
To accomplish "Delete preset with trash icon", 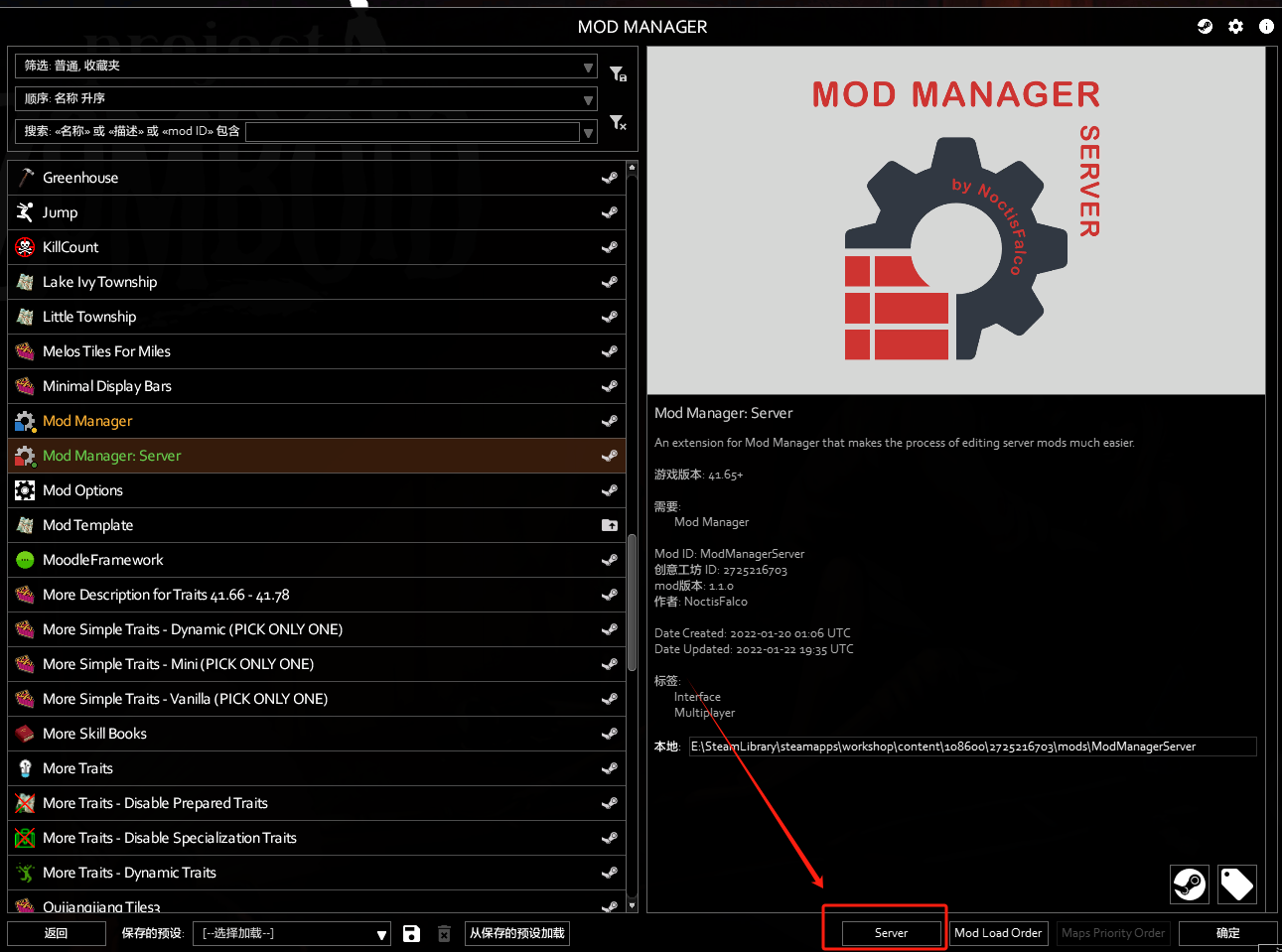I will [444, 933].
